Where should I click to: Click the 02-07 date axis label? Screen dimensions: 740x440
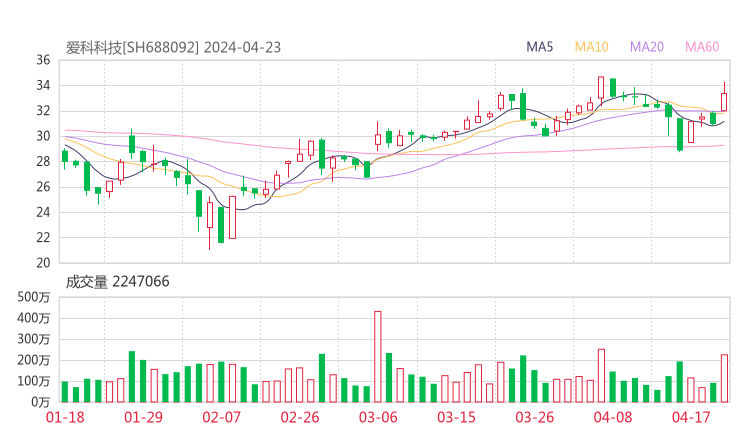pos(221,417)
